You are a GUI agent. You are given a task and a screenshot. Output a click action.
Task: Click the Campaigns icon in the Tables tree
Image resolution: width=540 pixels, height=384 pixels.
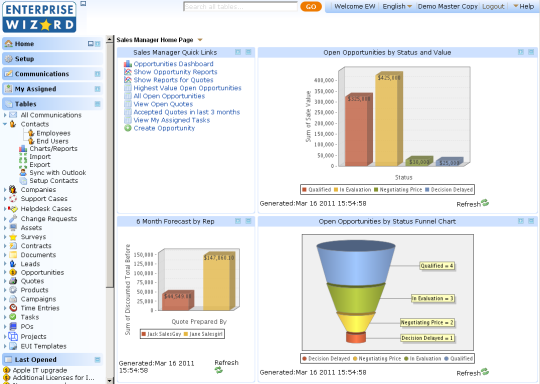click(x=13, y=299)
